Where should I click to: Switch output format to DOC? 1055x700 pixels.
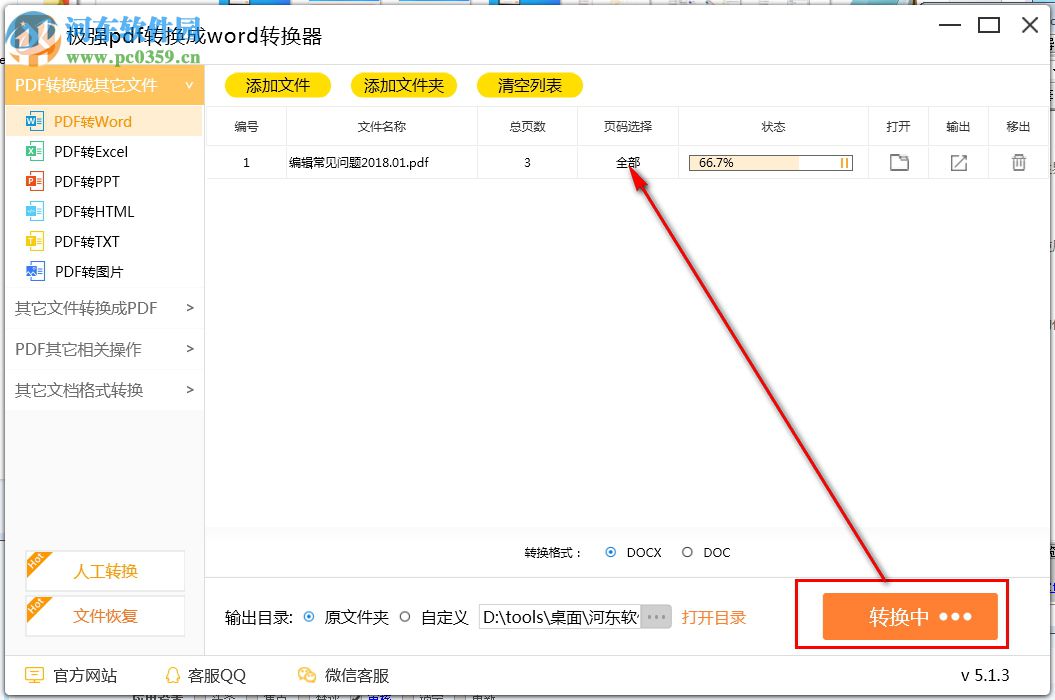point(687,552)
